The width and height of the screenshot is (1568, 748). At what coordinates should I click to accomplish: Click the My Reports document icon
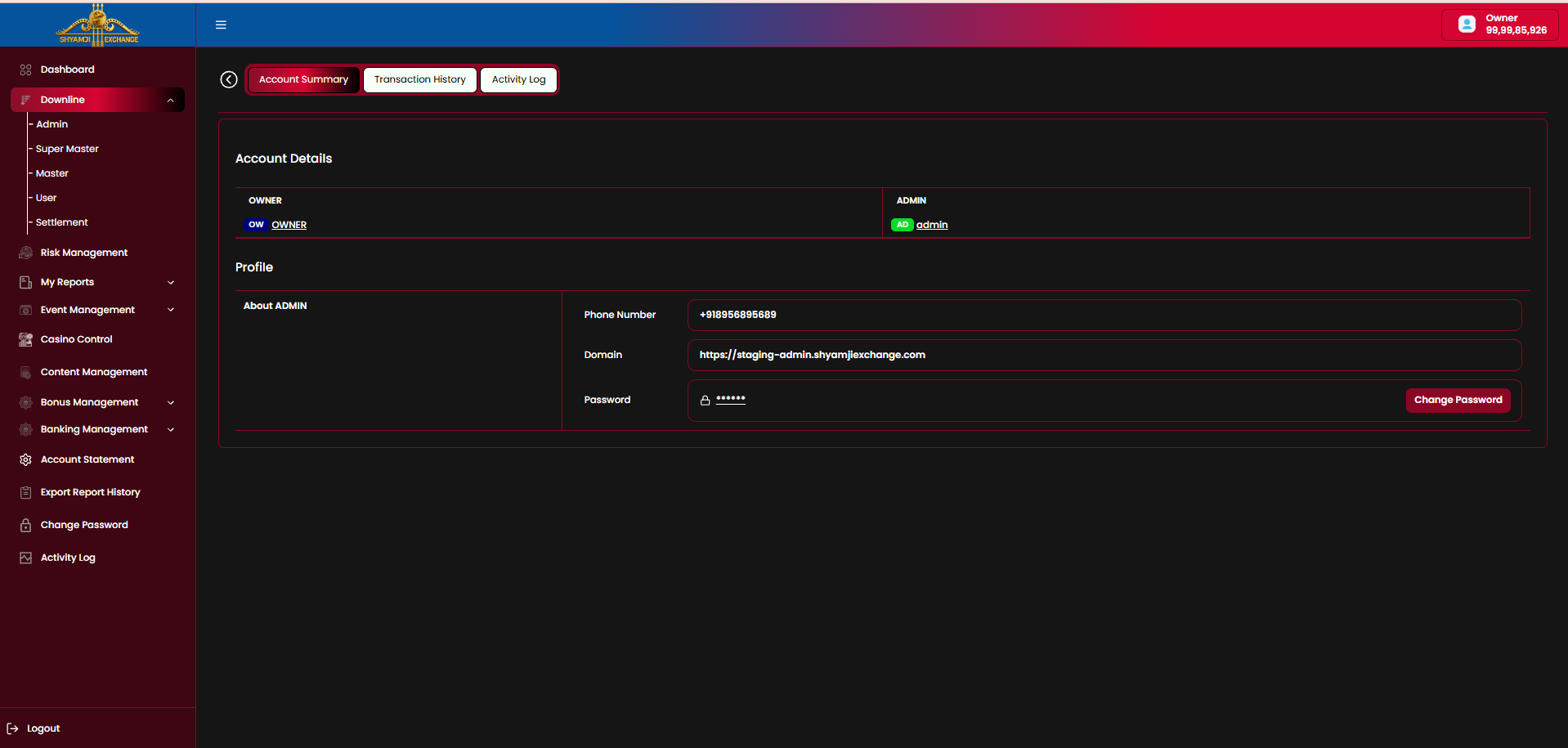(25, 282)
